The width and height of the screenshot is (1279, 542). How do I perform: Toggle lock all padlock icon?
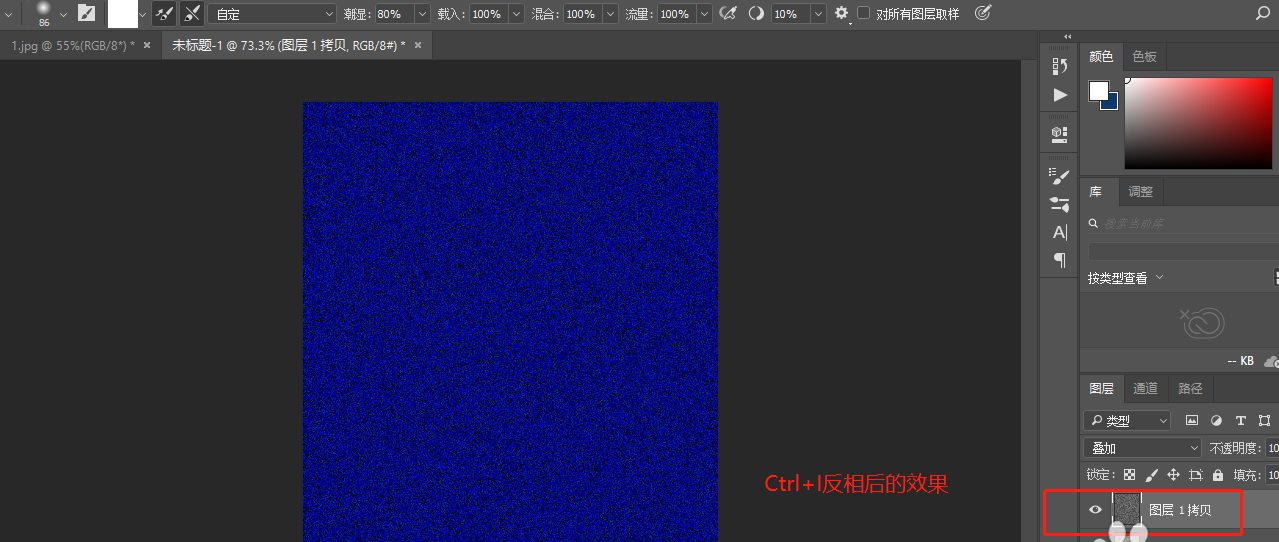(1218, 475)
